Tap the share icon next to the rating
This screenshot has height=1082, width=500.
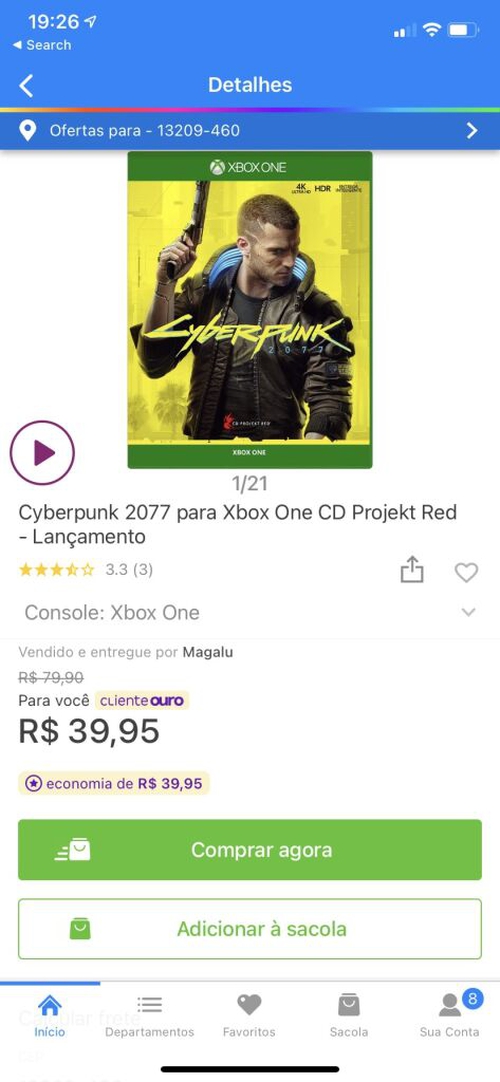[x=412, y=570]
